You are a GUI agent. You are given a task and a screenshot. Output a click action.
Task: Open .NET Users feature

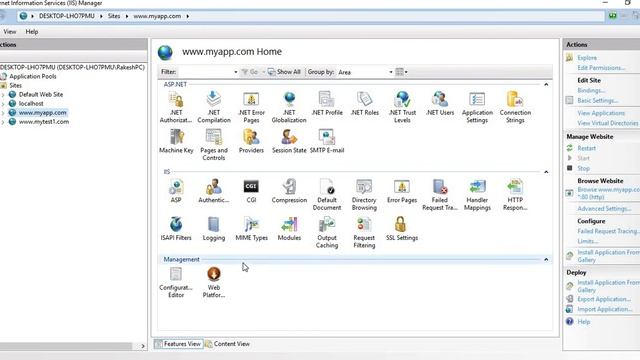[440, 104]
